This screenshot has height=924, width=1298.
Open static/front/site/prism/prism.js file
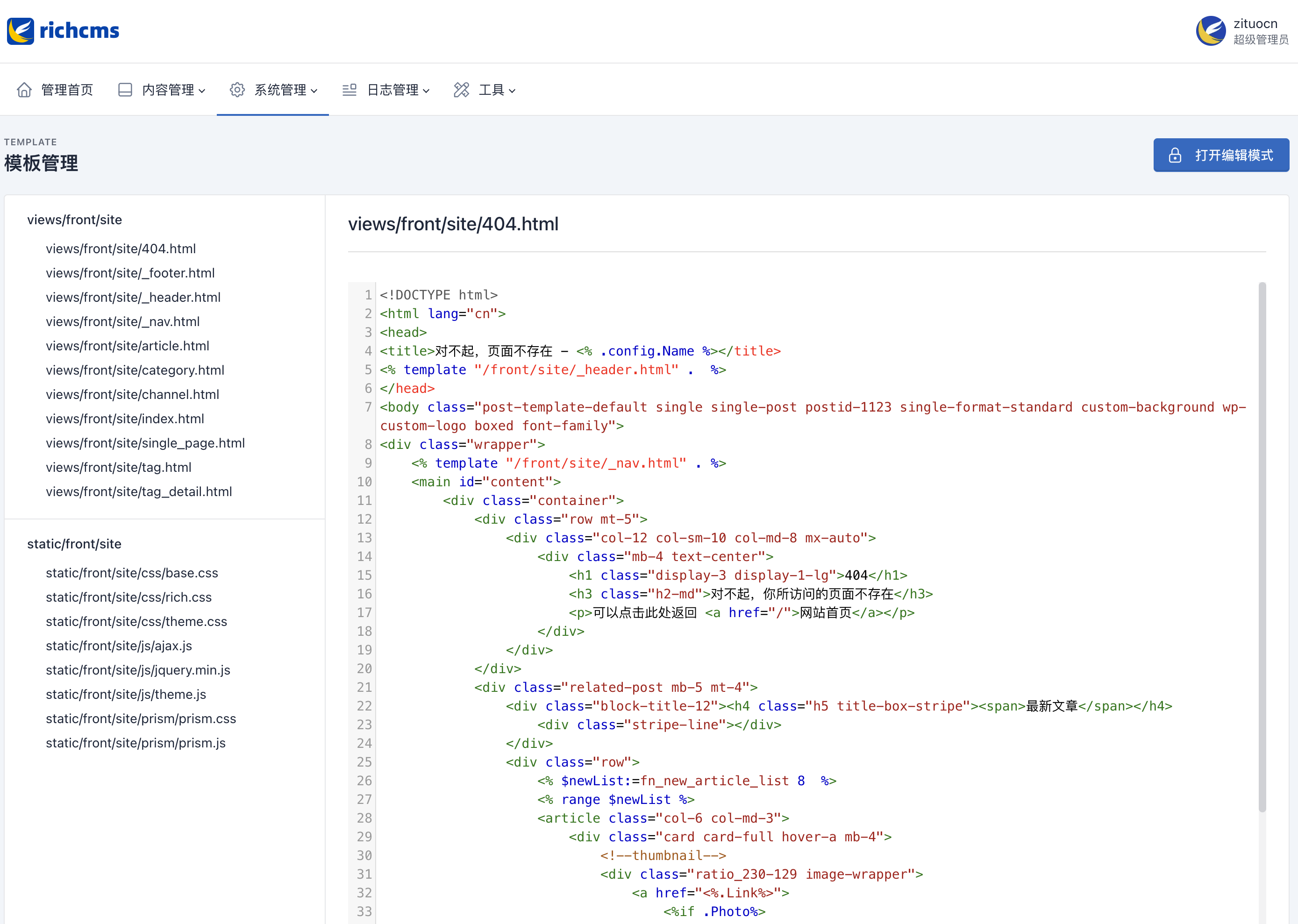136,743
